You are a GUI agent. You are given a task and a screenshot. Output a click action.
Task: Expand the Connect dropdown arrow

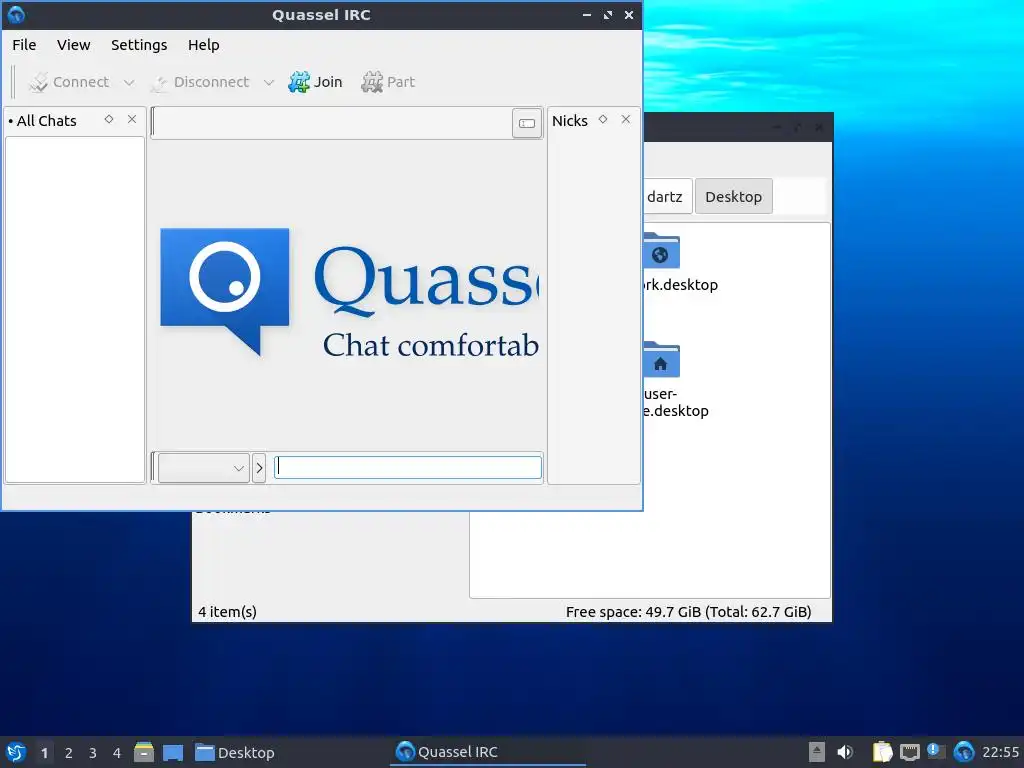tap(129, 83)
